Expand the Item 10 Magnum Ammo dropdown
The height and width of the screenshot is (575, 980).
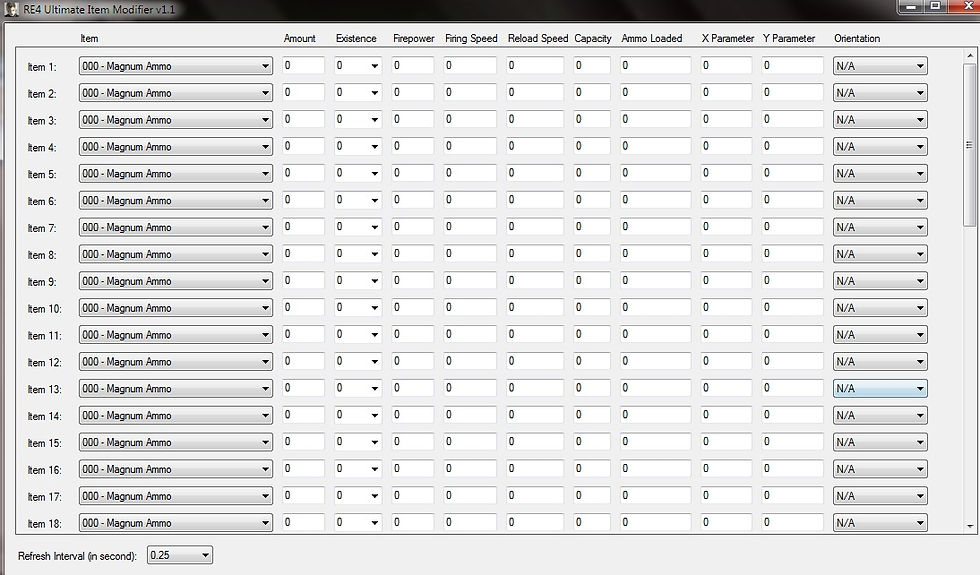tap(176, 308)
